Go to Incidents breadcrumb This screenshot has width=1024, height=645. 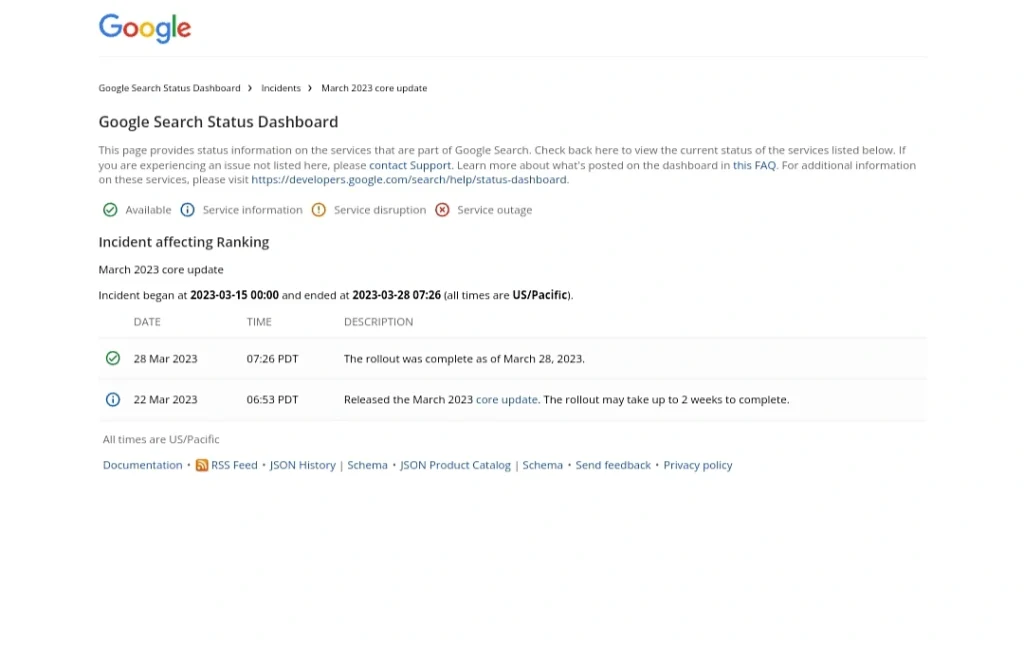pos(281,88)
